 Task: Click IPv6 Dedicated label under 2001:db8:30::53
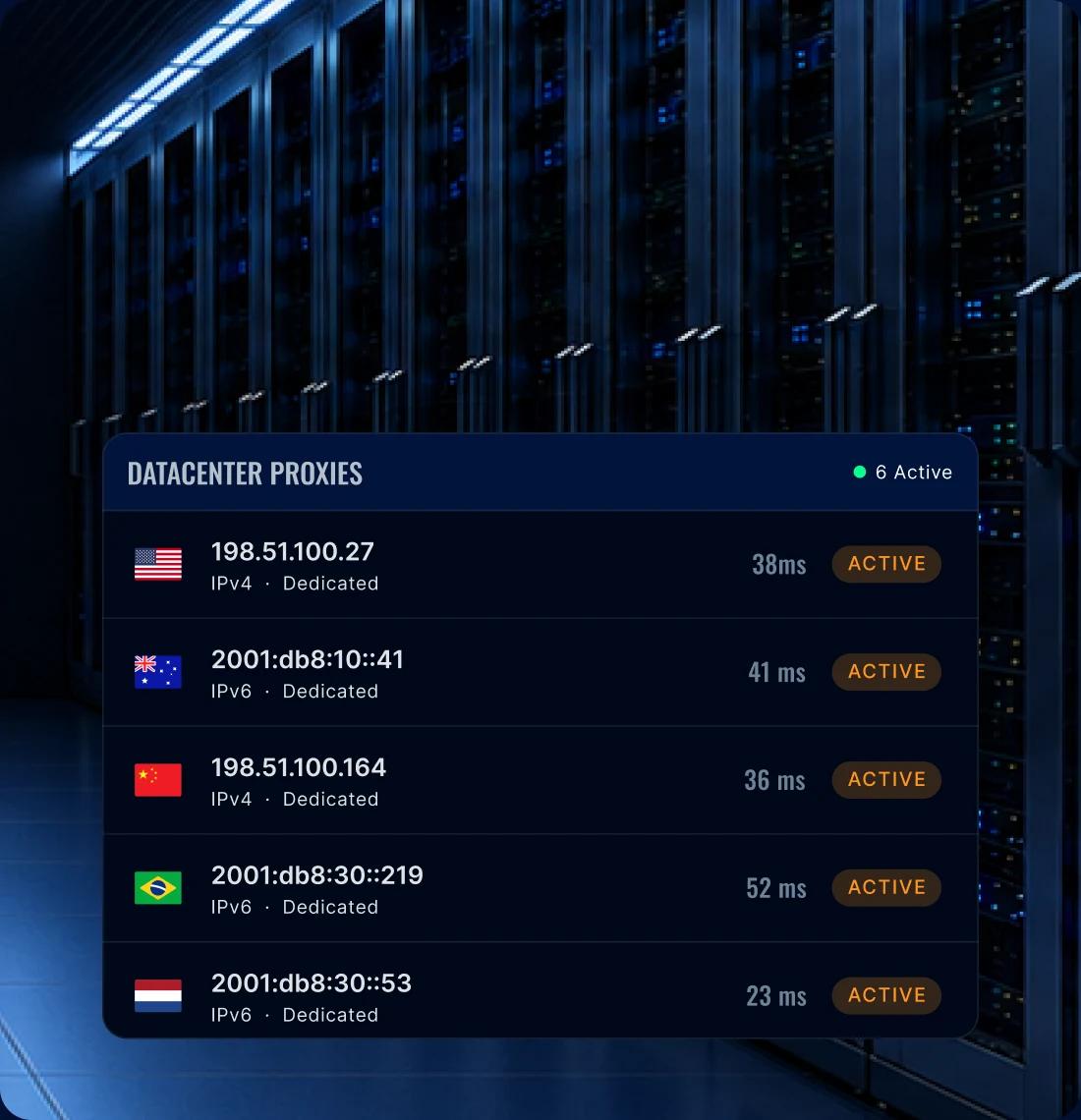295,1015
